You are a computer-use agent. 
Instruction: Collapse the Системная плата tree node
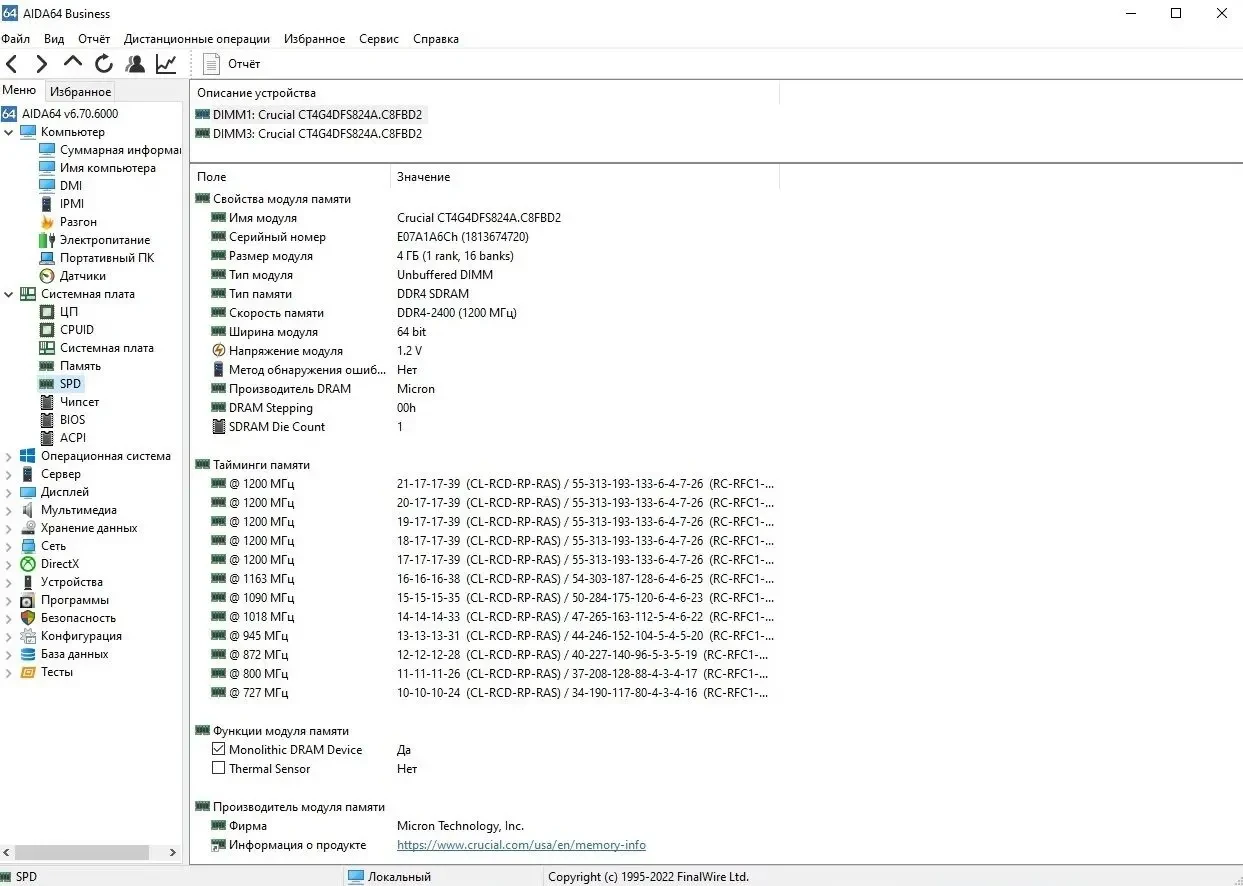click(9, 294)
